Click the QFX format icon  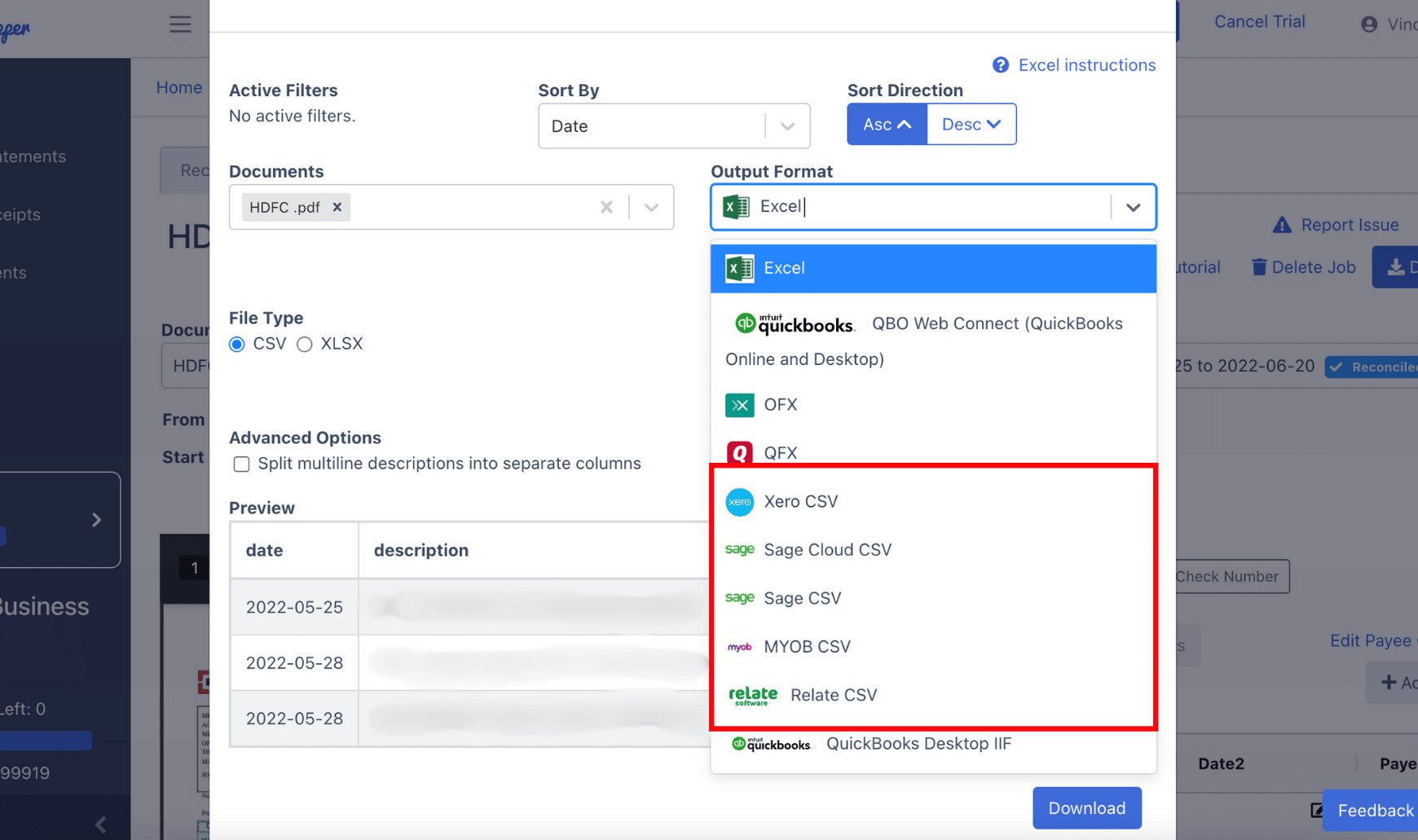pos(739,453)
